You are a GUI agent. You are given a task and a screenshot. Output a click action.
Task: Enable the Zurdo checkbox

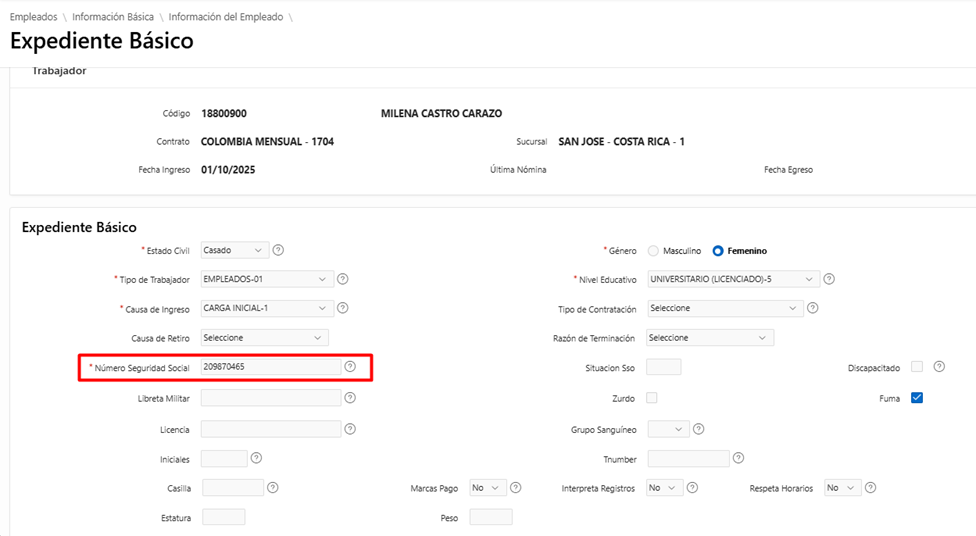652,398
